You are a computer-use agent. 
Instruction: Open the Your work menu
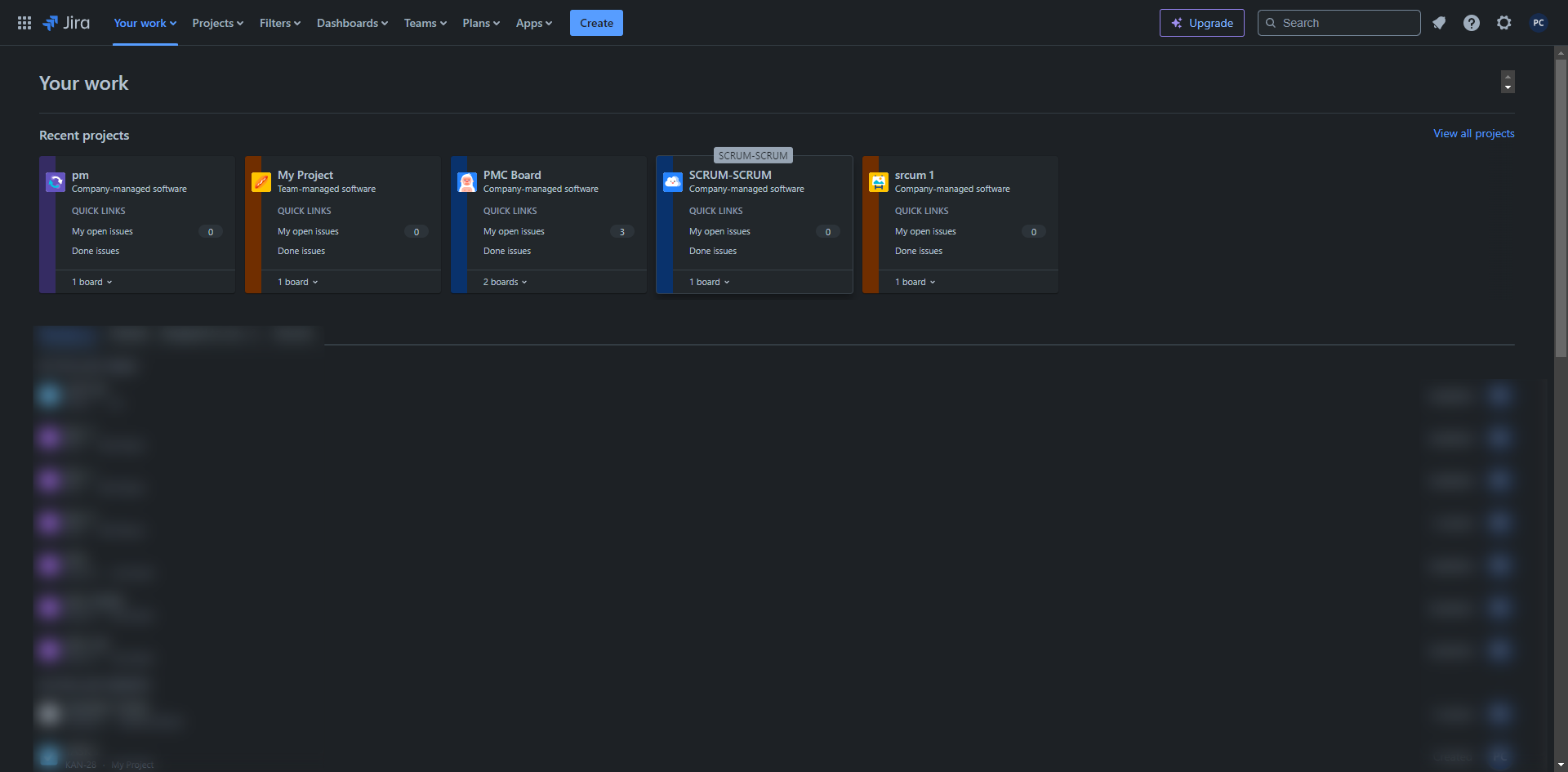[145, 23]
